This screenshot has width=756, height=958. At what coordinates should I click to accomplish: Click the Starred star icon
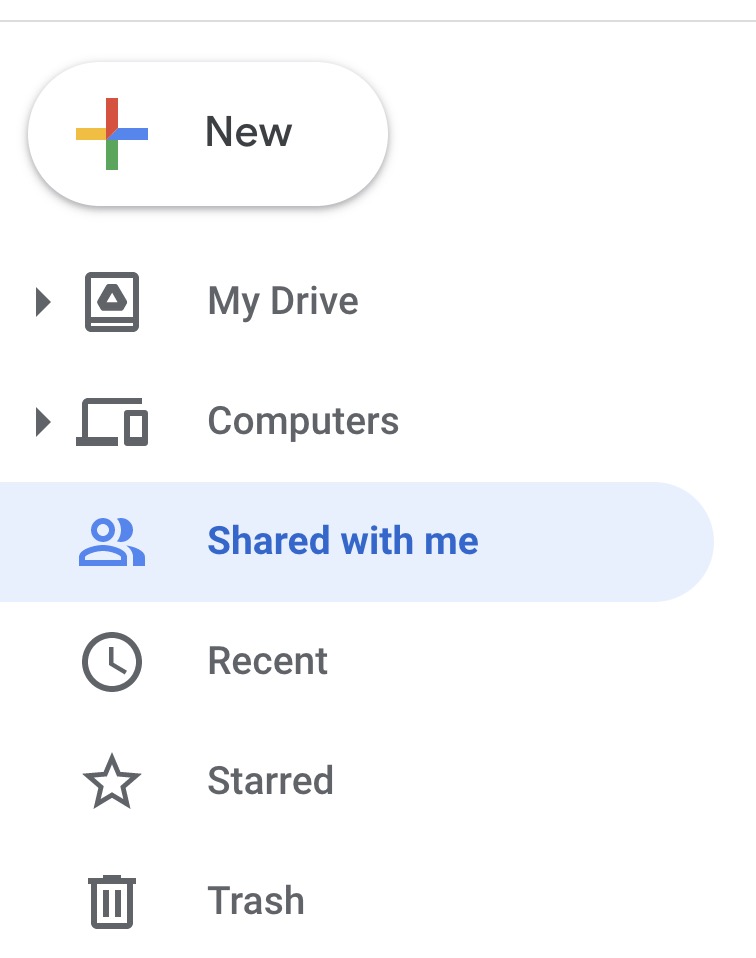(112, 782)
